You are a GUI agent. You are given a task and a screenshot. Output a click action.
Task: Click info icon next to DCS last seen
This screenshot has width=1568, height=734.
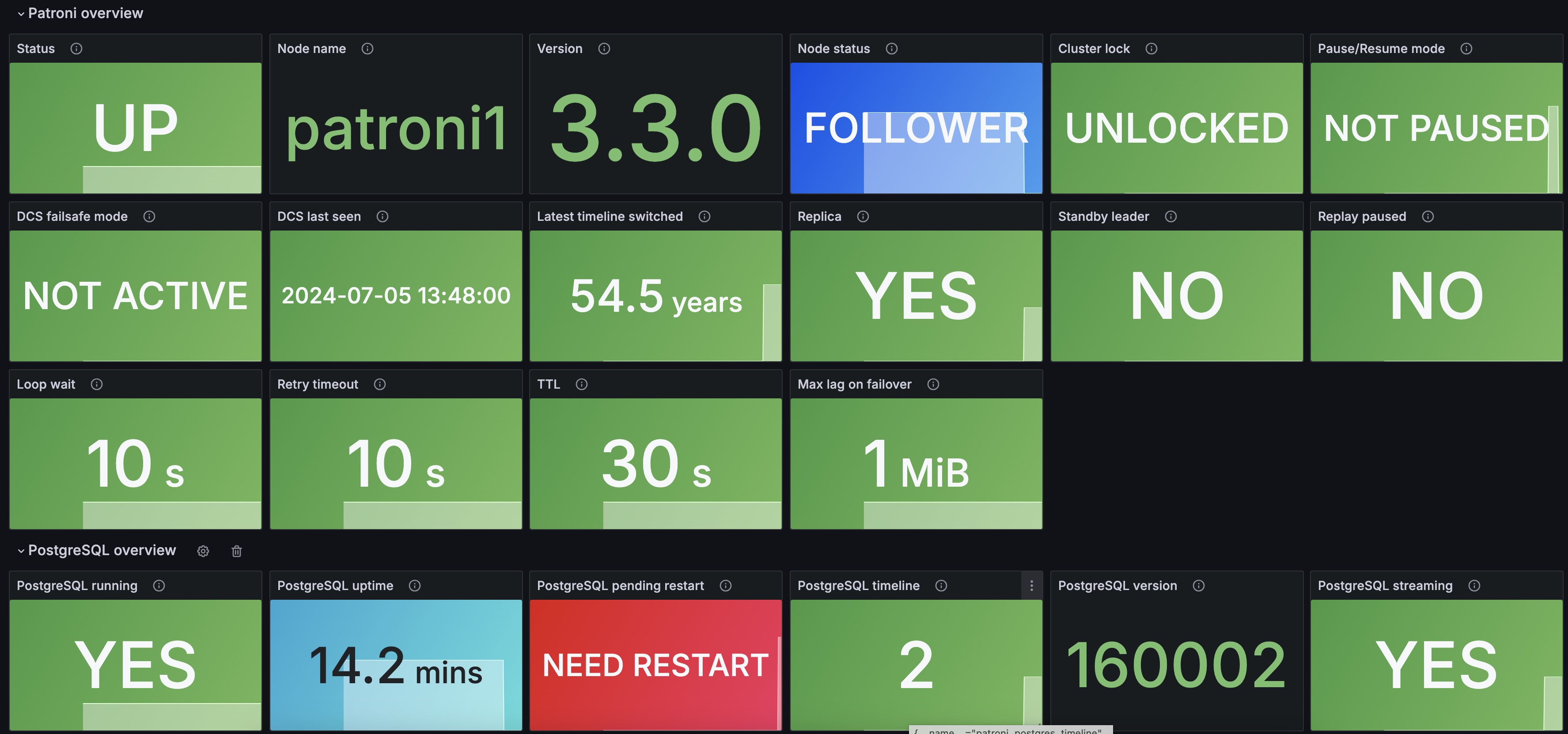point(382,217)
